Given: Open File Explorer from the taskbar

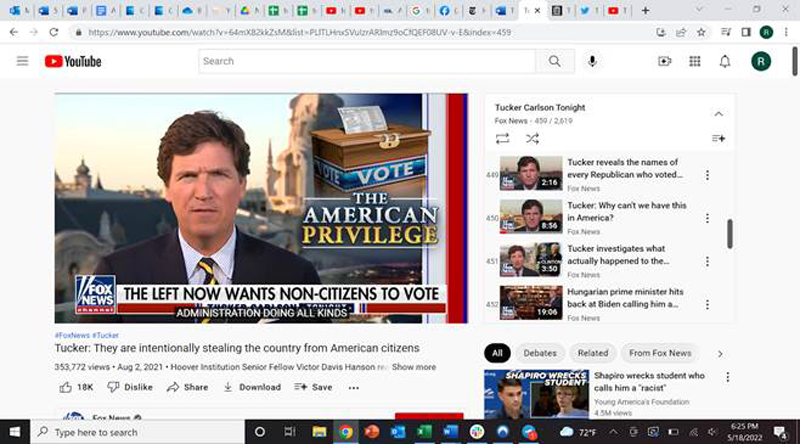Looking at the screenshot, I should 319,432.
